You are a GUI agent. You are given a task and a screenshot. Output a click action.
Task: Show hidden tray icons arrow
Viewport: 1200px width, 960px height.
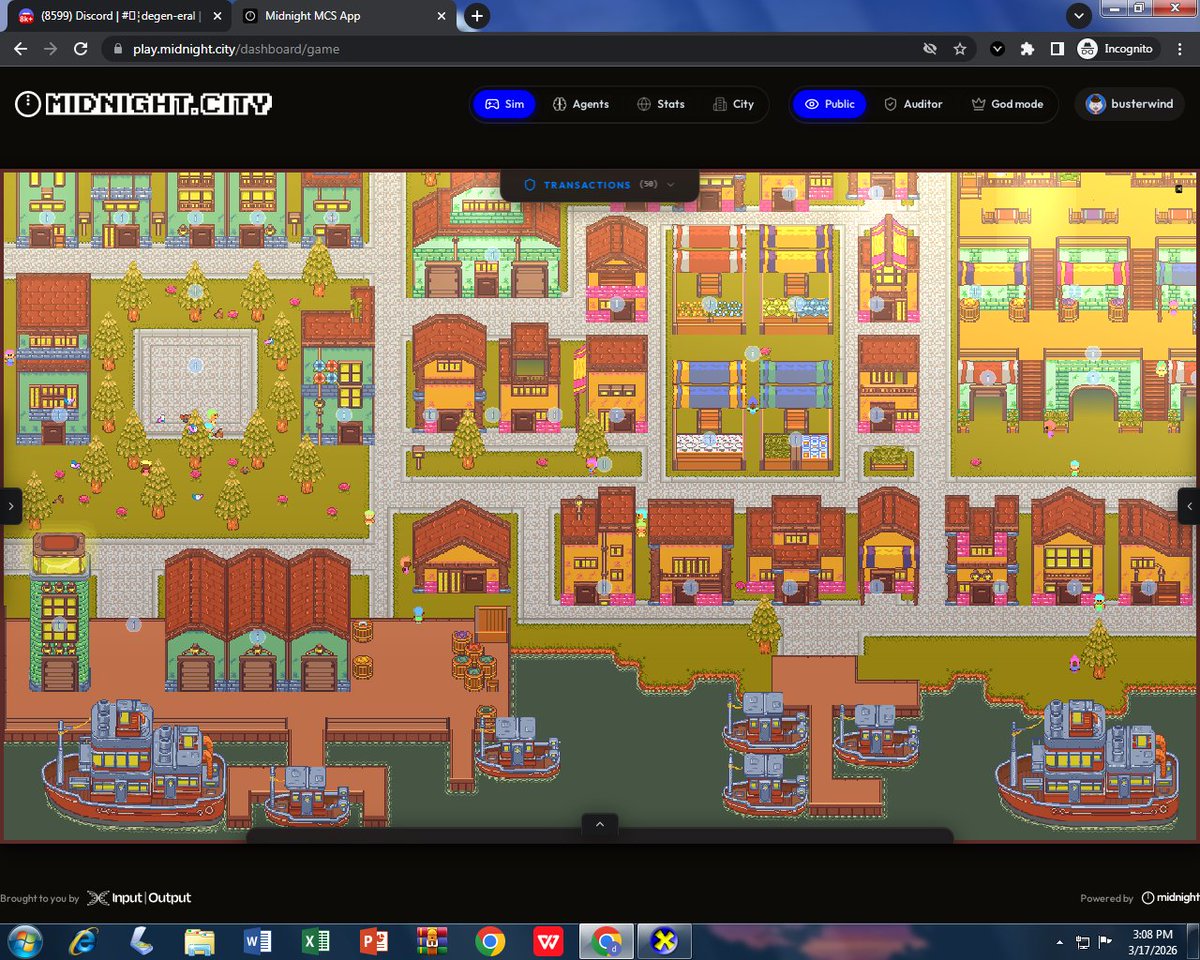(1060, 942)
